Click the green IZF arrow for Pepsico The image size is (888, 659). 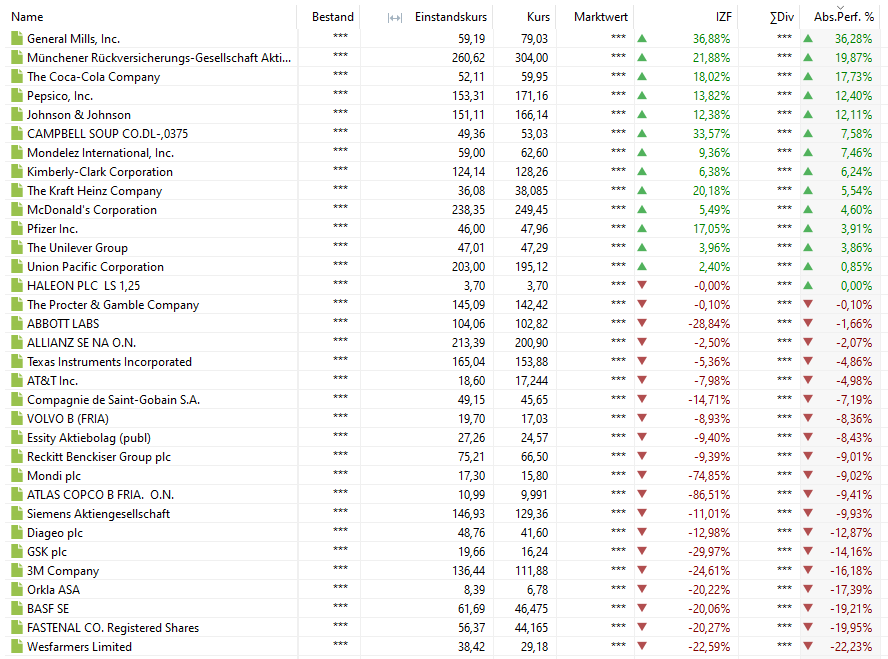(642, 96)
